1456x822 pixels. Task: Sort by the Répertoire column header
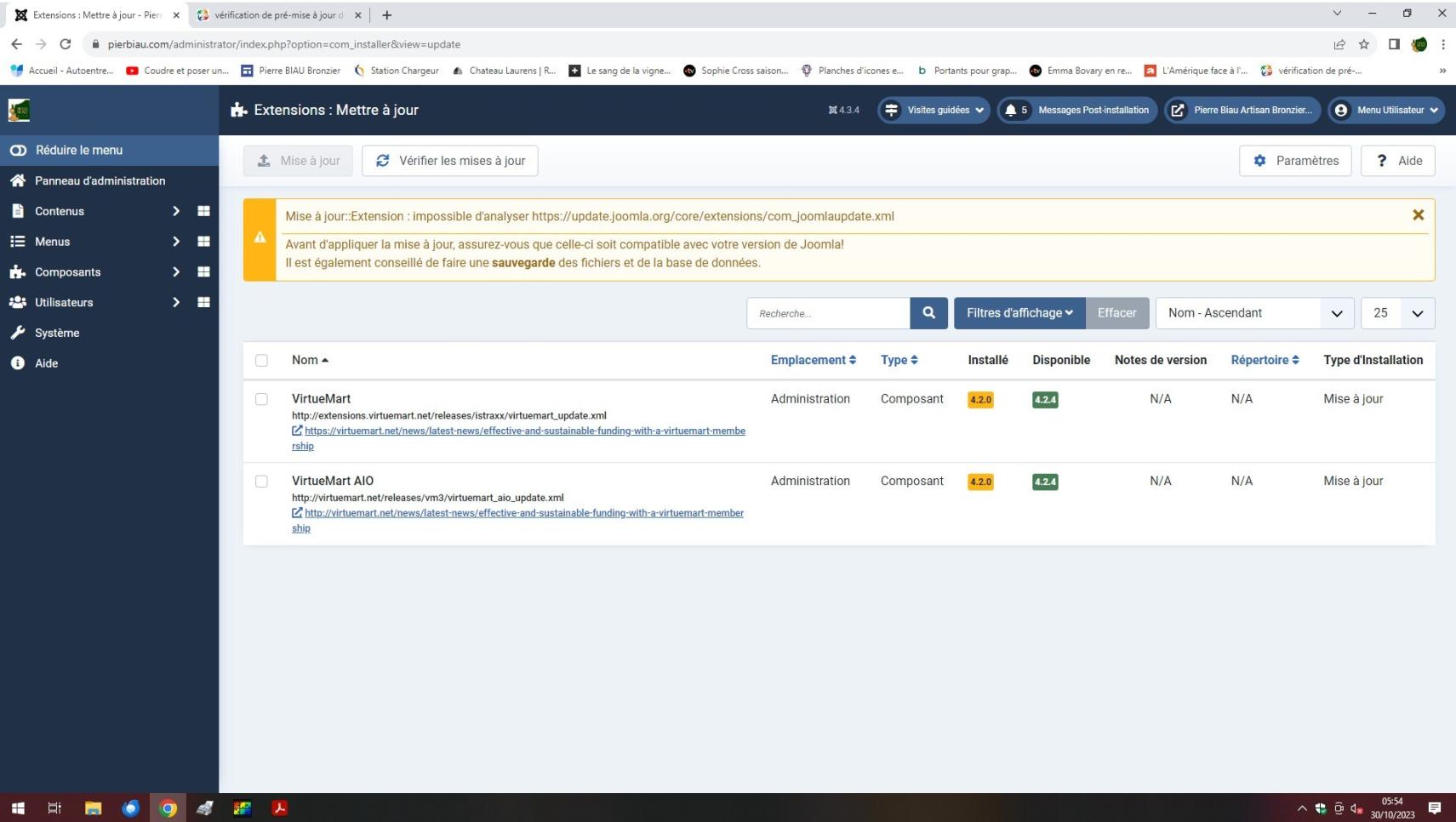pyautogui.click(x=1265, y=360)
